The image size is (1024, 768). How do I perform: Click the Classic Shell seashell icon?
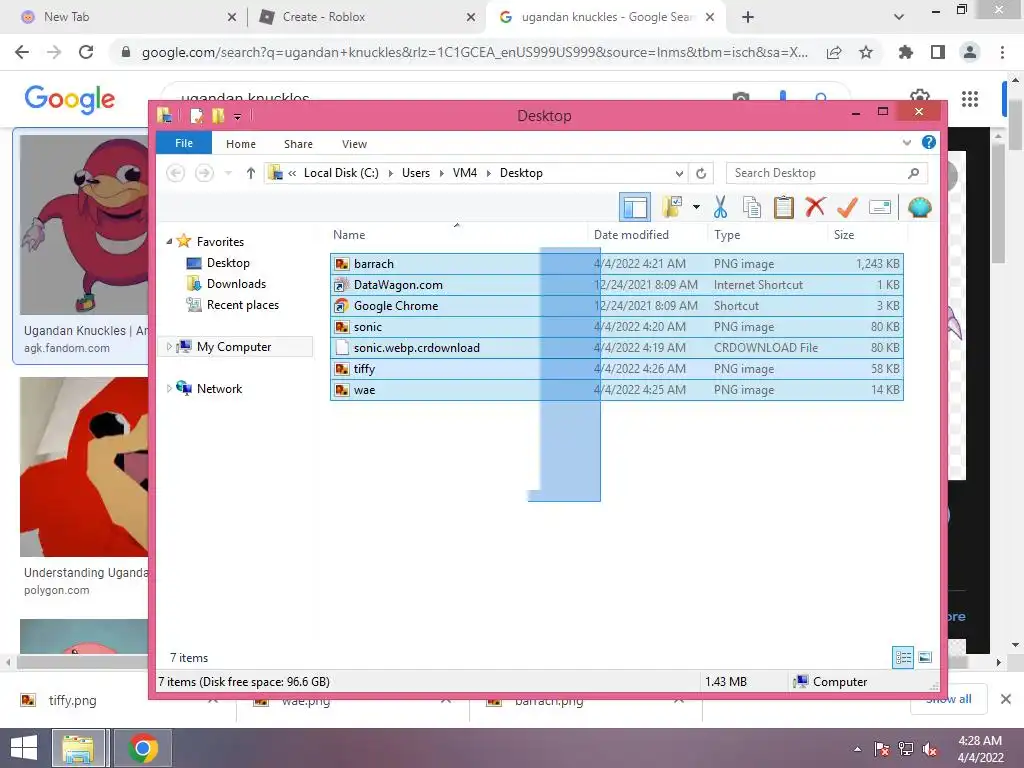[920, 207]
